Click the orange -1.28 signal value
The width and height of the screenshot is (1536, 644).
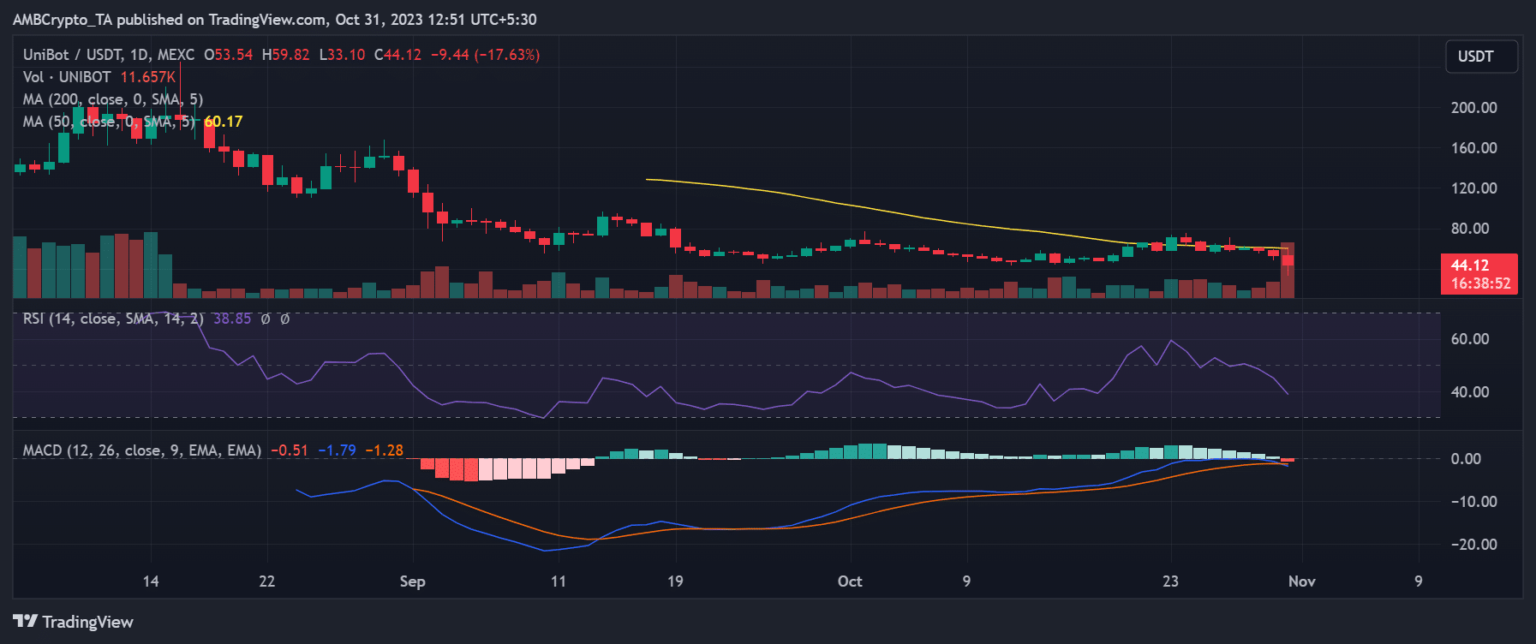tap(383, 451)
